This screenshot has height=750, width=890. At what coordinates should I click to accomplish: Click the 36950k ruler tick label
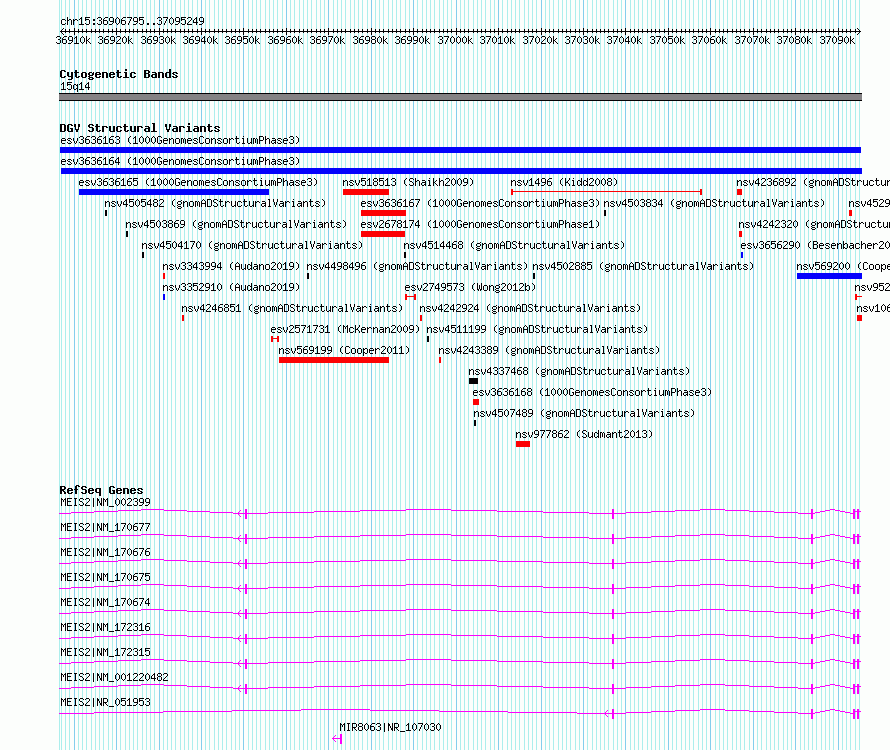point(242,40)
